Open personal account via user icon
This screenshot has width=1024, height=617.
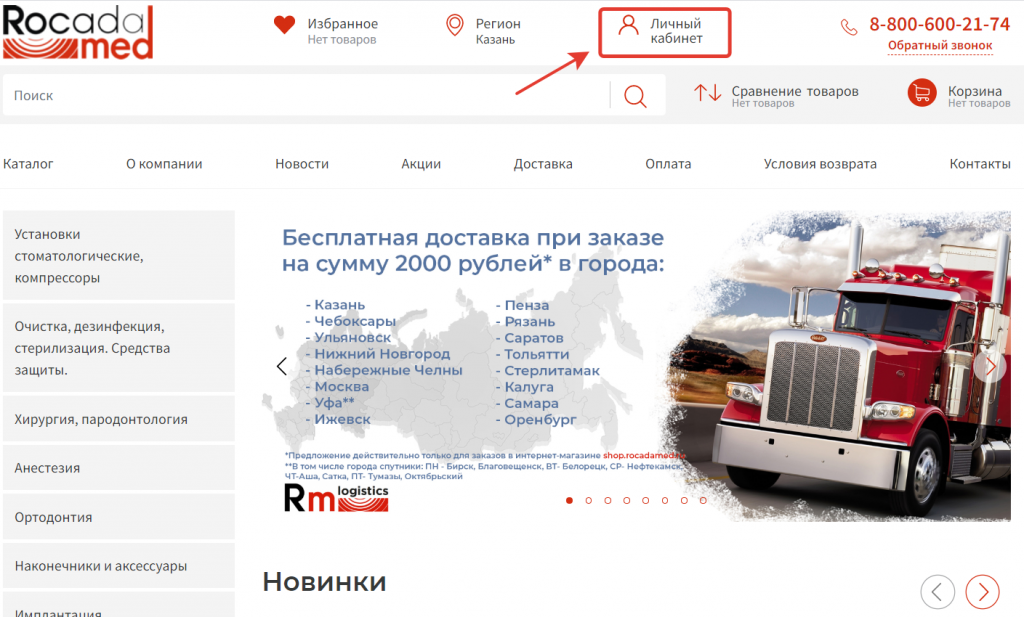pos(628,25)
